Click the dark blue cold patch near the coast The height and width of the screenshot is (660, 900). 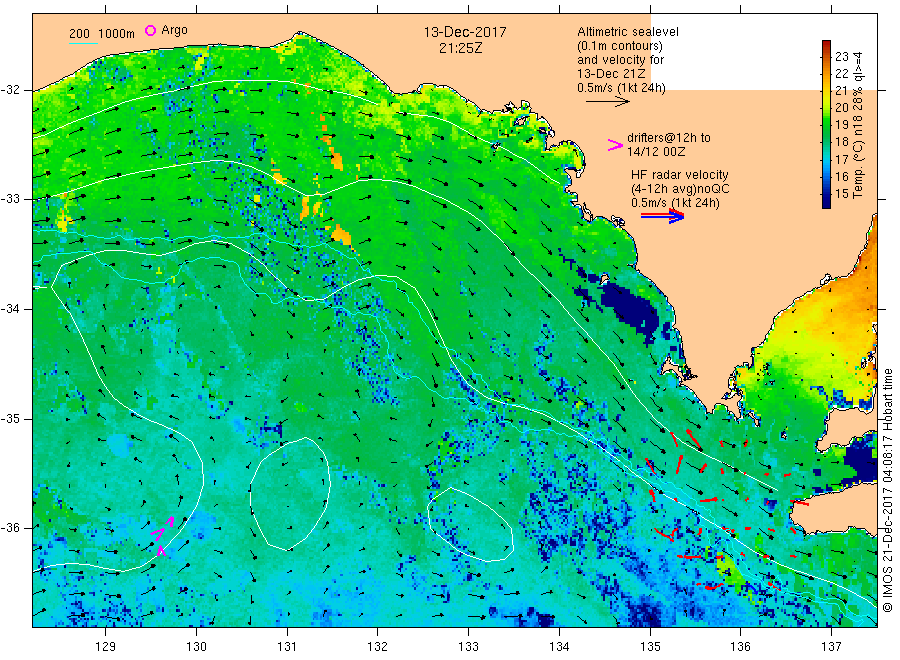tap(629, 306)
